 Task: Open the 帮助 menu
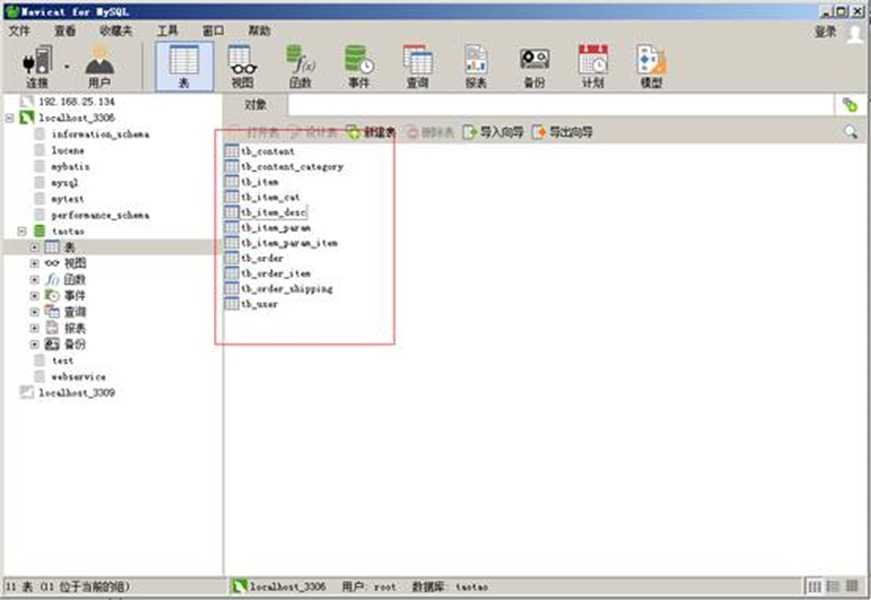click(x=259, y=31)
